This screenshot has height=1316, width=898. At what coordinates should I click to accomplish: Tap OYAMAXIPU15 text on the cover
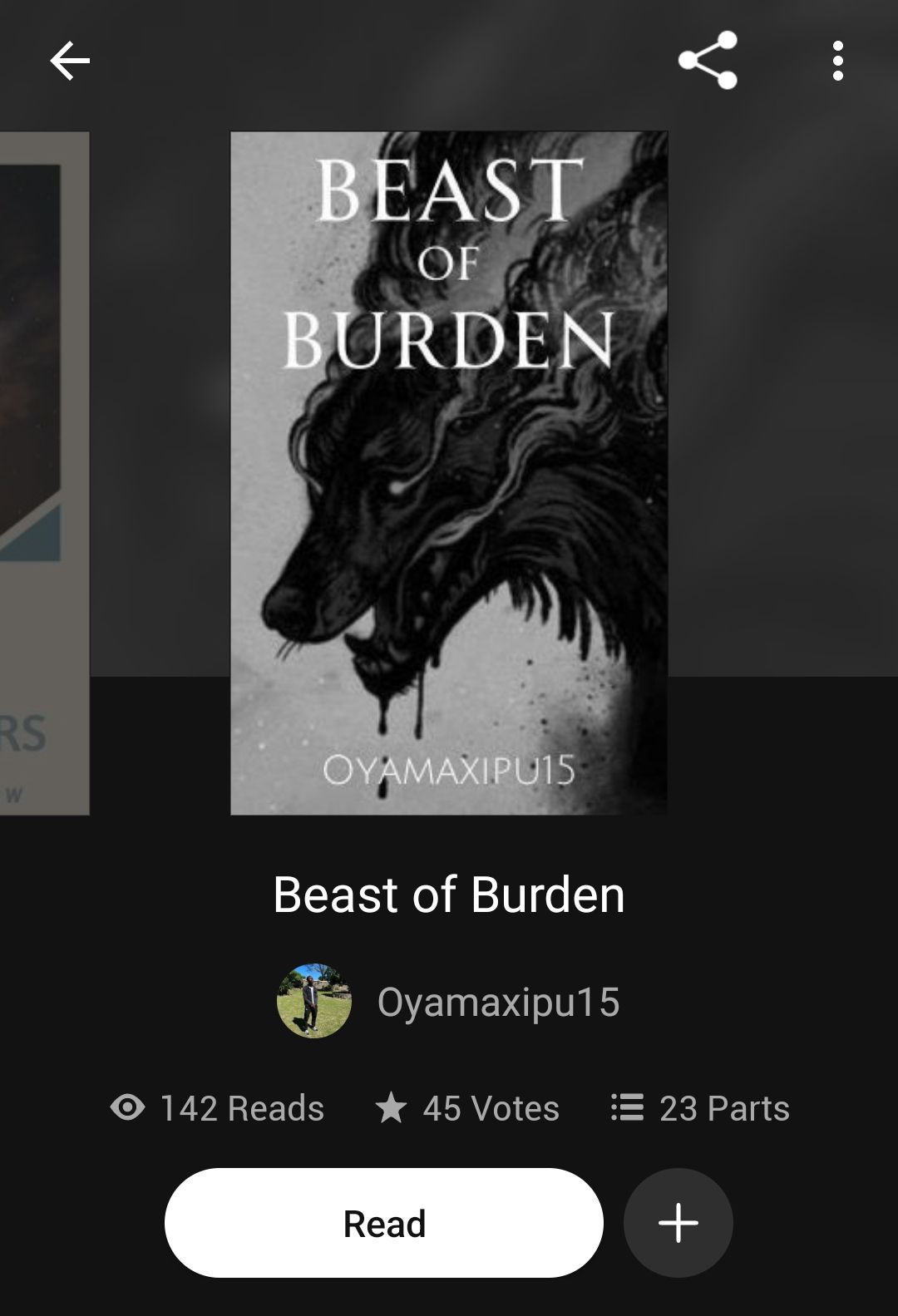point(449,771)
